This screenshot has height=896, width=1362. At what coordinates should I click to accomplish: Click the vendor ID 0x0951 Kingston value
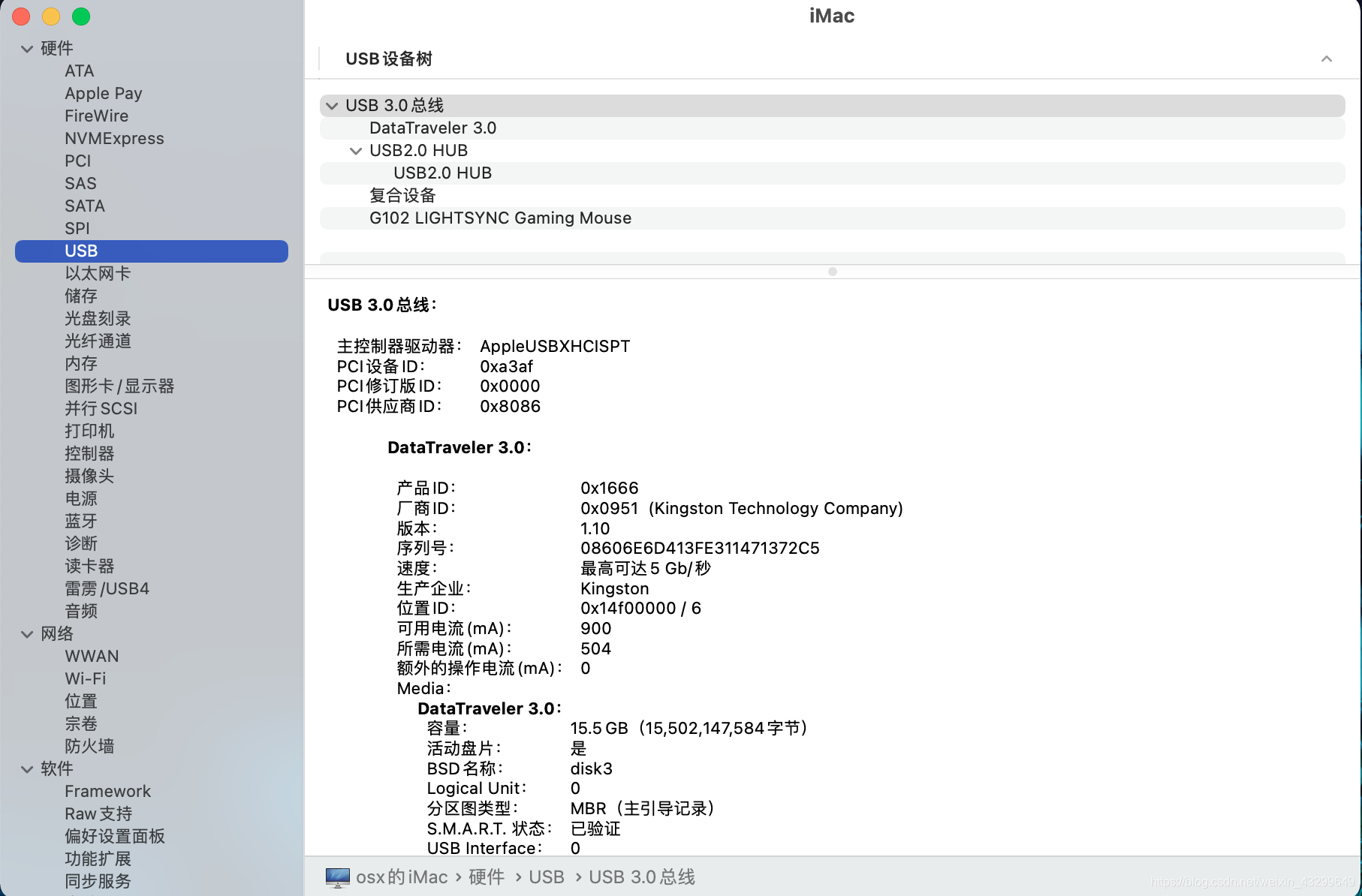pyautogui.click(x=742, y=509)
